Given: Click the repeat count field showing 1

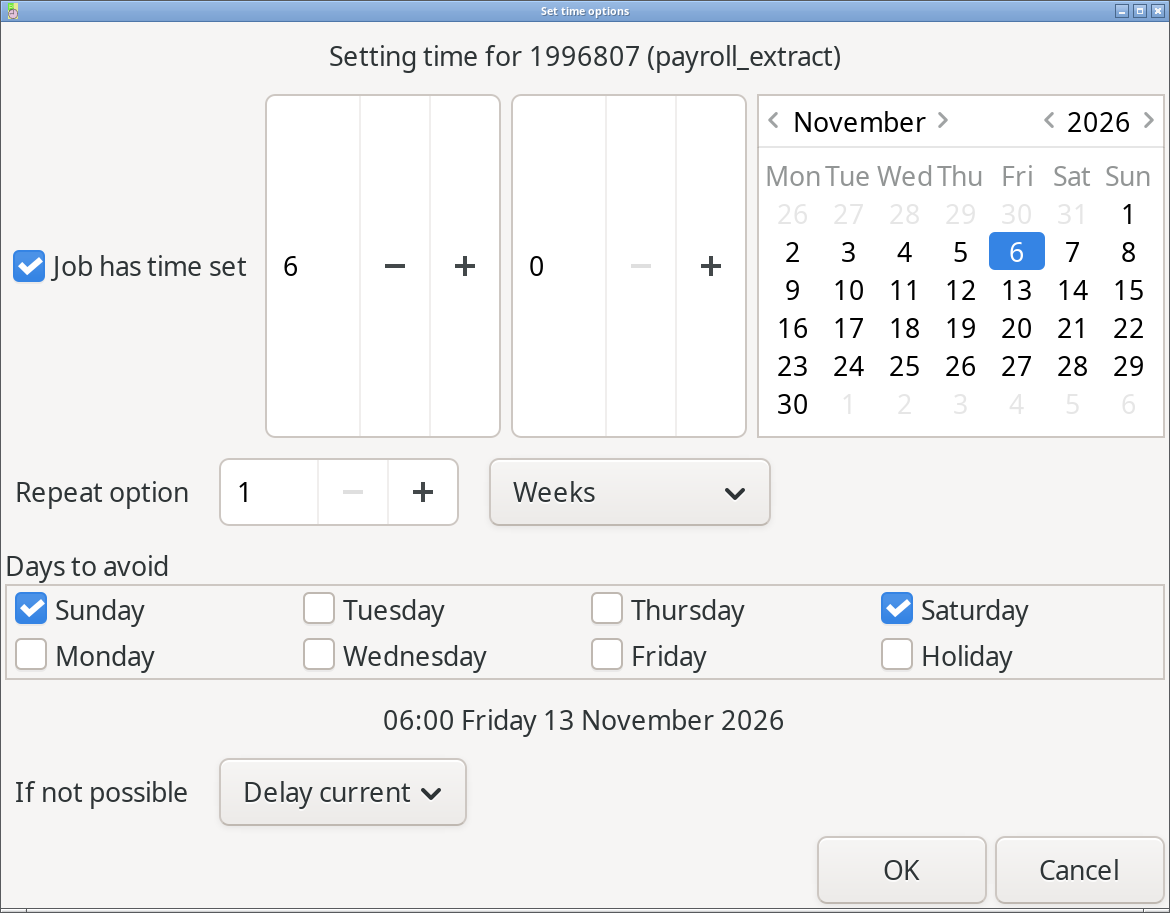Looking at the screenshot, I should coord(269,492).
